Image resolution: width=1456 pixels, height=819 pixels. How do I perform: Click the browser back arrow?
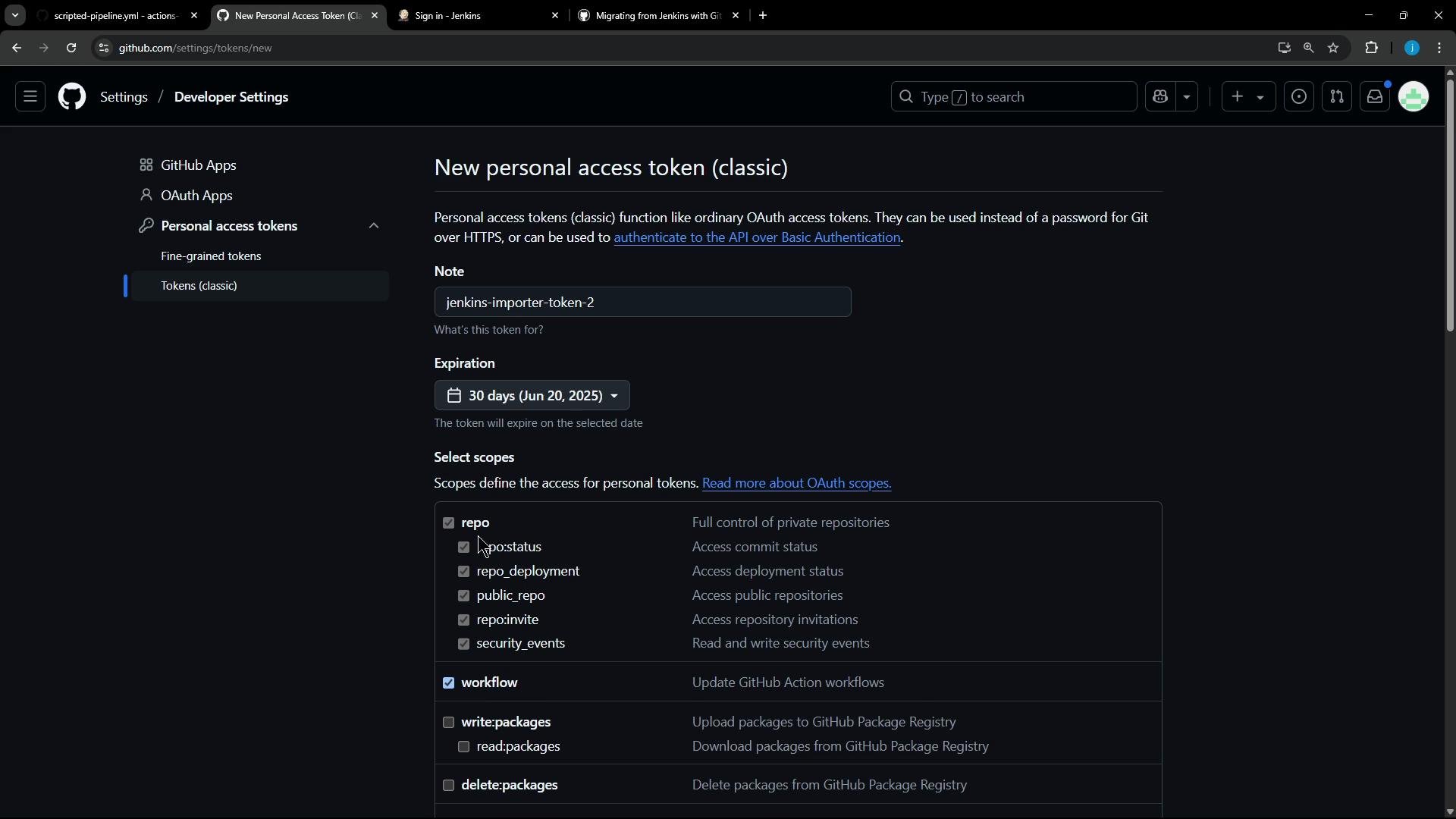(17, 48)
